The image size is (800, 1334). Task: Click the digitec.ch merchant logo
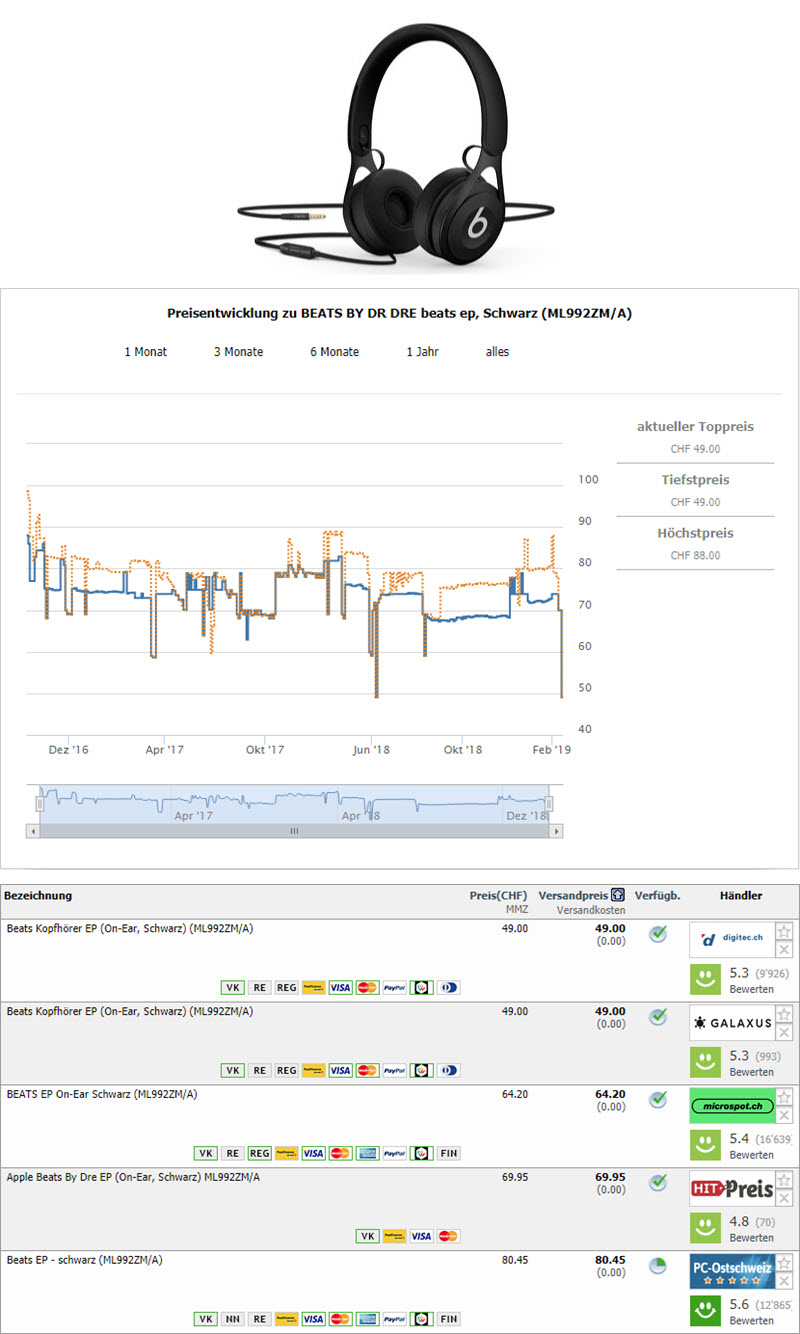732,940
